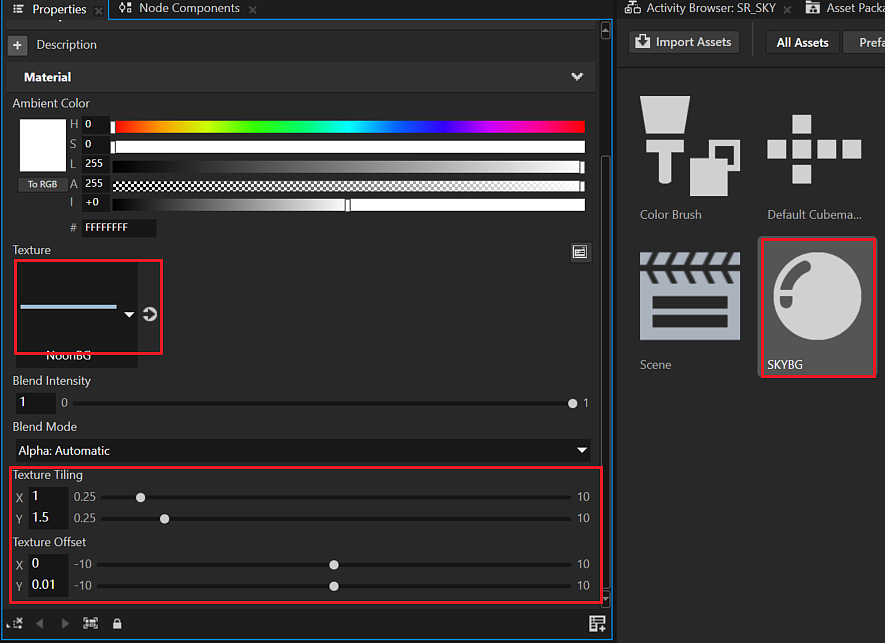The image size is (885, 643).
Task: Click the Blend Intensity slider handle
Action: 572,403
